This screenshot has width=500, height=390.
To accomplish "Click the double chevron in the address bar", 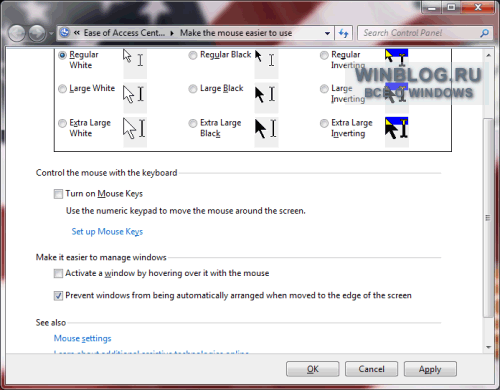I will pyautogui.click(x=77, y=33).
